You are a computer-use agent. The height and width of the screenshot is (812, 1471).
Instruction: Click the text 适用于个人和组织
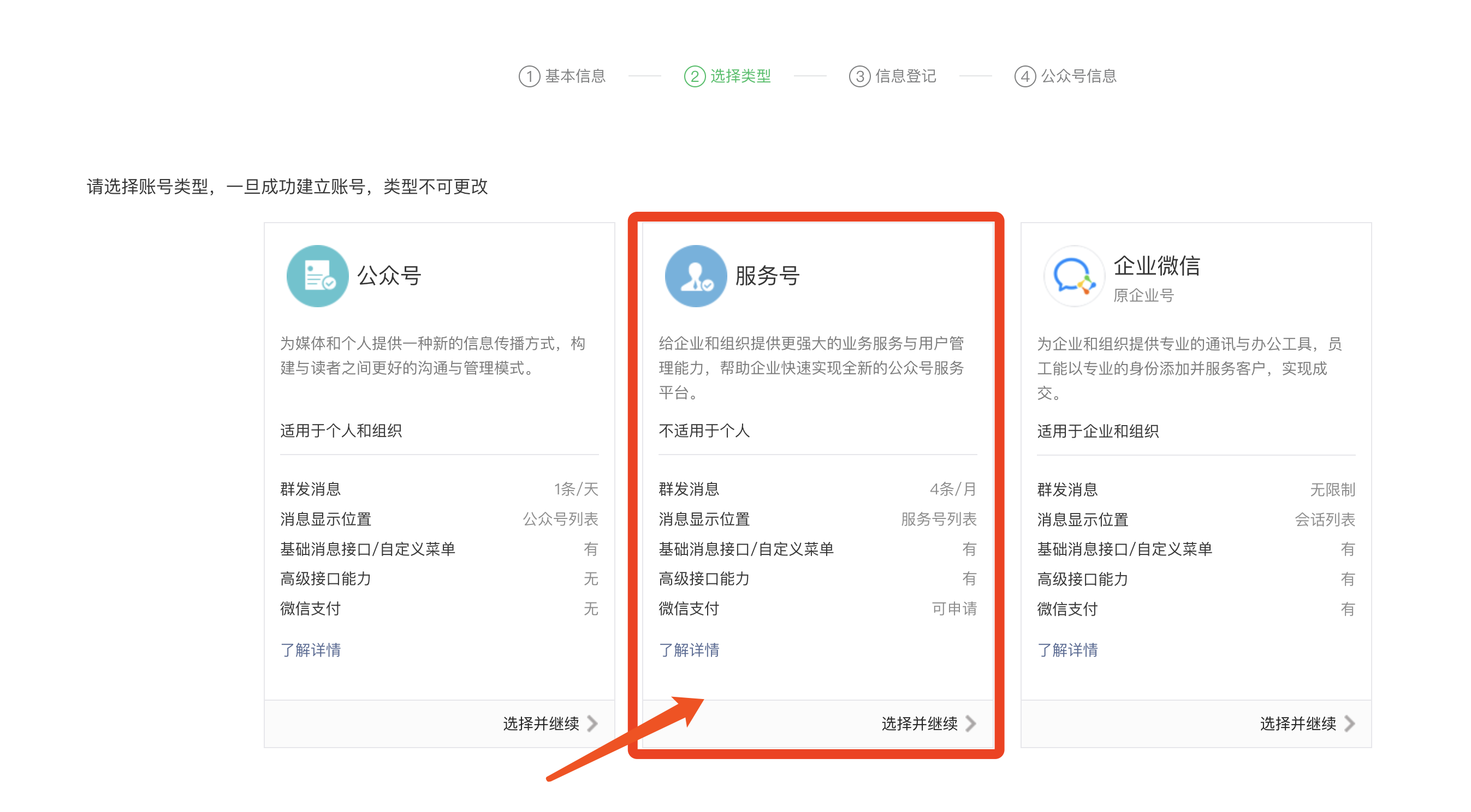(341, 431)
